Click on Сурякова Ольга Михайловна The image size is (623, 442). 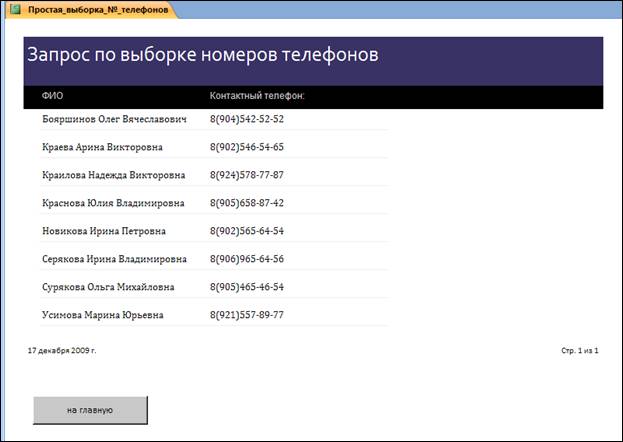click(108, 287)
